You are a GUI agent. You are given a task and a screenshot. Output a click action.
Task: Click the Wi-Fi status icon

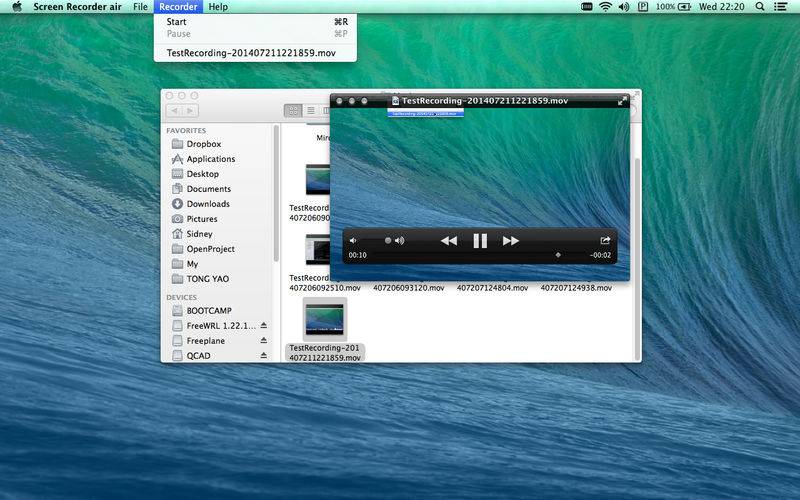click(605, 7)
